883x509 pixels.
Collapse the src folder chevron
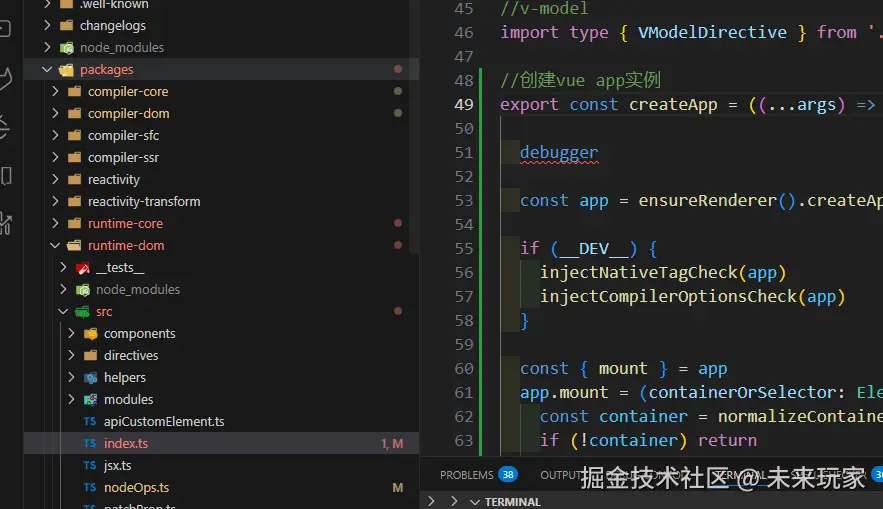(63, 311)
